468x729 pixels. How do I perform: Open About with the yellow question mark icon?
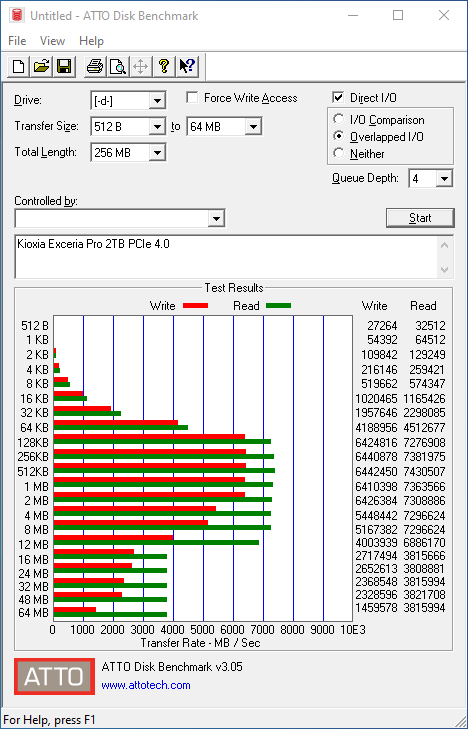164,66
